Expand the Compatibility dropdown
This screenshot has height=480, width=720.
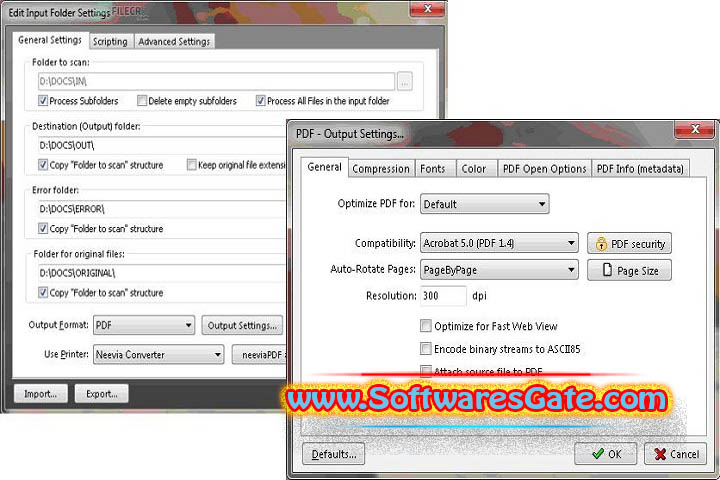tap(499, 243)
